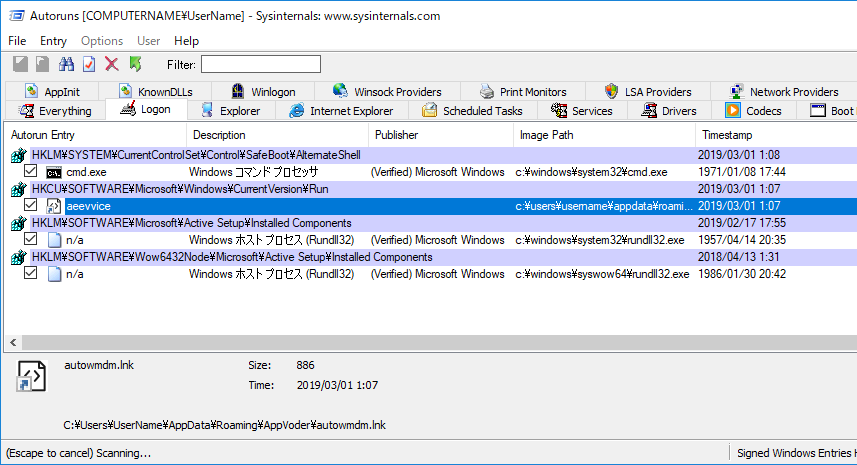Click the horizontal scrollbar track

coord(439,343)
